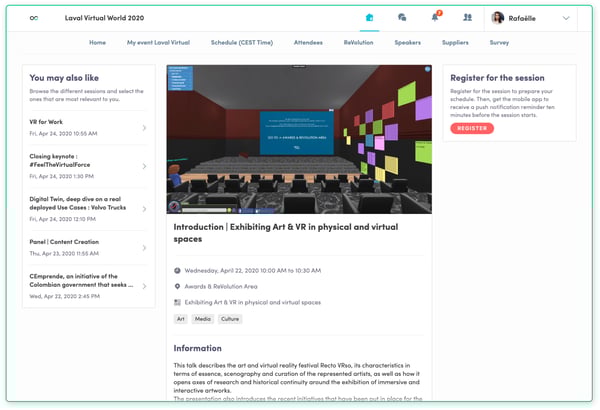Click Thu, Apr 23, 2020 11:55 AM text
600x410 pixels.
64,253
